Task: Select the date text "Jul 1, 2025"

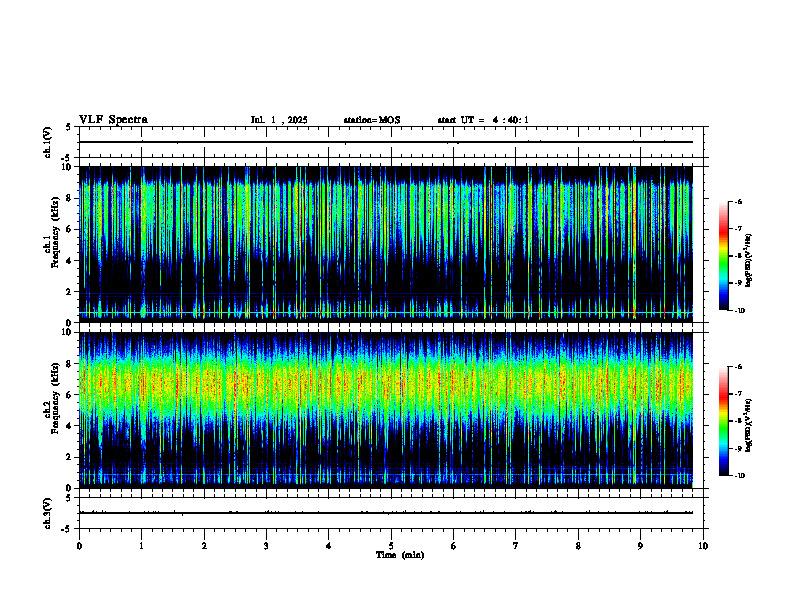Action: (x=279, y=120)
